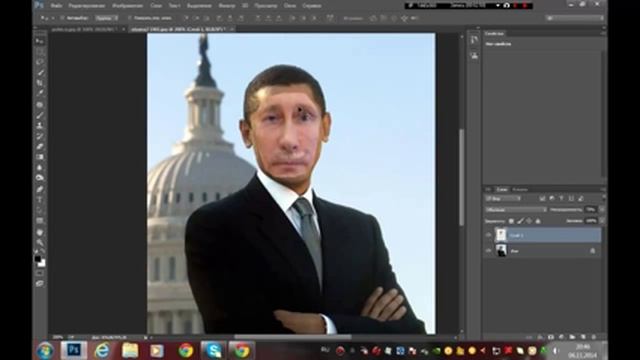Lock layer position

pyautogui.click(x=529, y=221)
